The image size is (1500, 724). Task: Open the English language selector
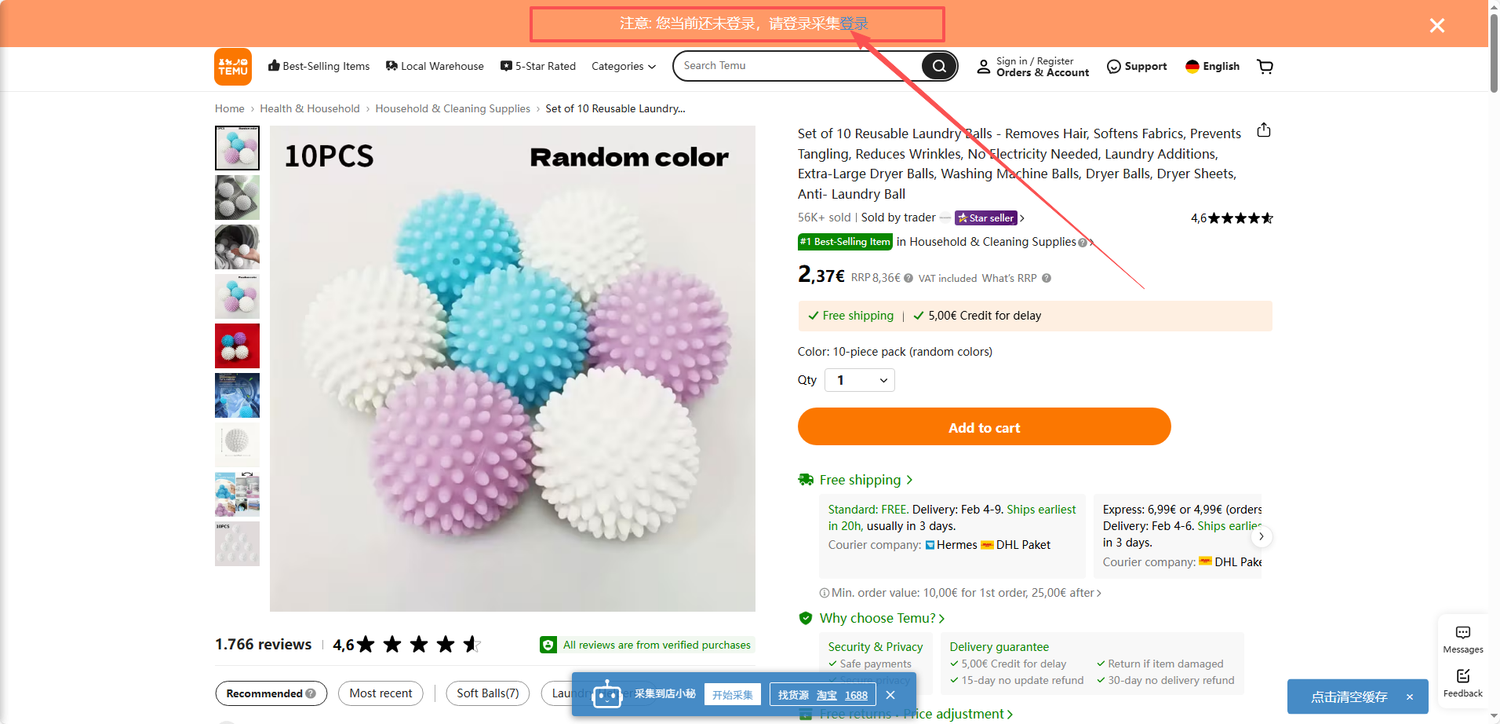1212,67
